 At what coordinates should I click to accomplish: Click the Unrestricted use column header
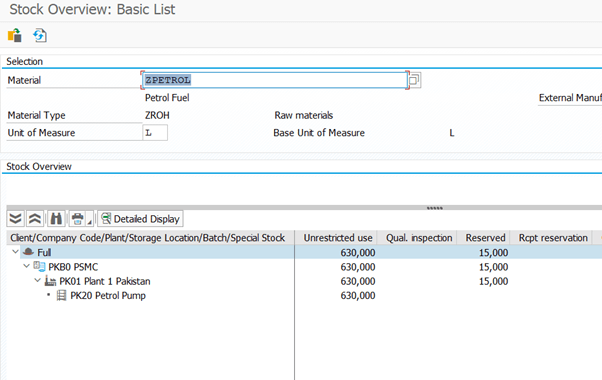click(x=336, y=238)
